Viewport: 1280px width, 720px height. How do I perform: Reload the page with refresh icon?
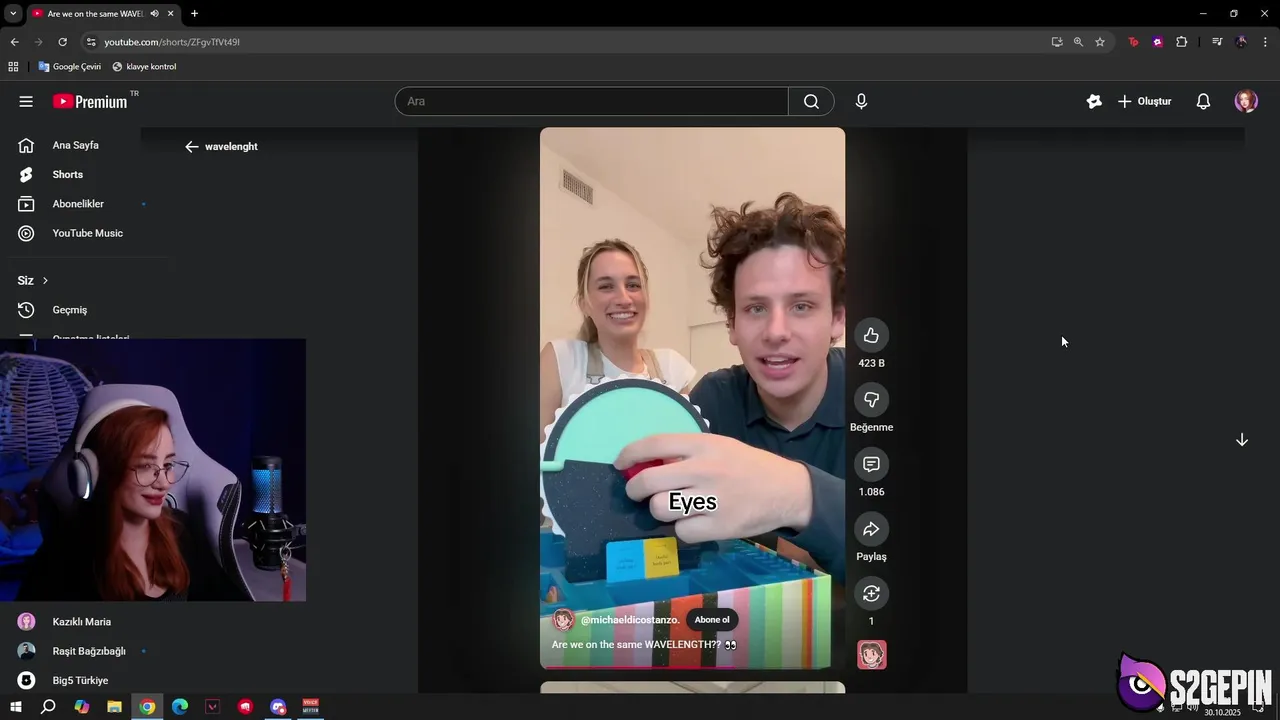coord(62,42)
